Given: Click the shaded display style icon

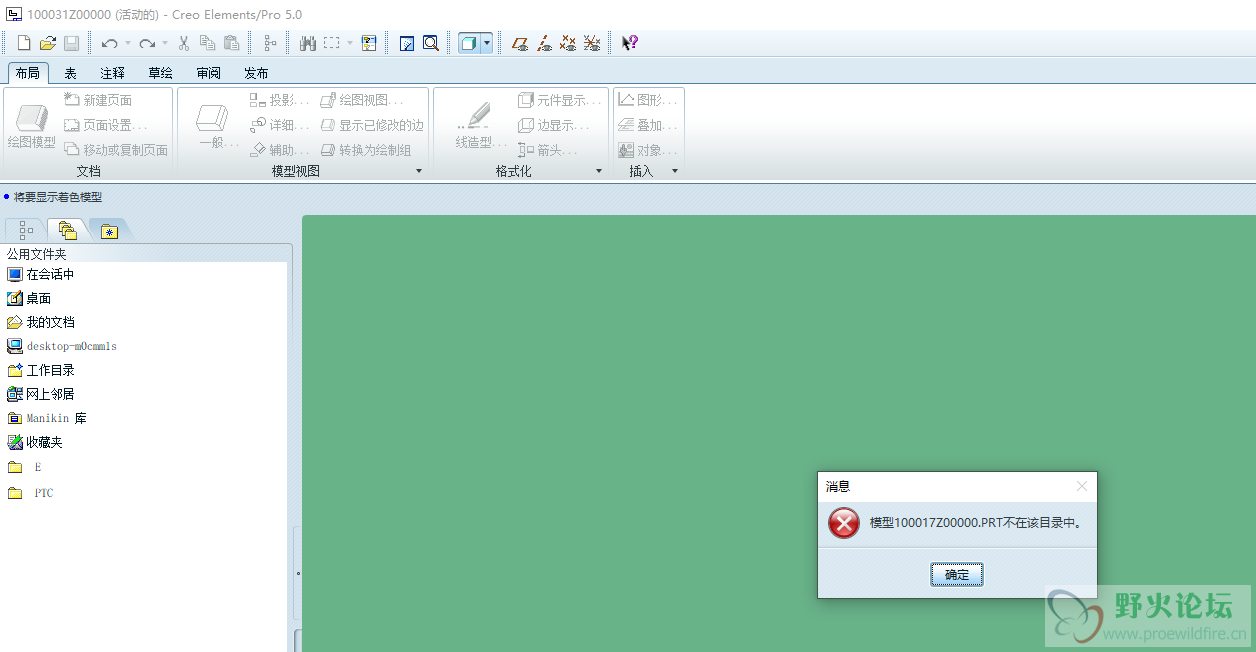Looking at the screenshot, I should click(x=469, y=43).
